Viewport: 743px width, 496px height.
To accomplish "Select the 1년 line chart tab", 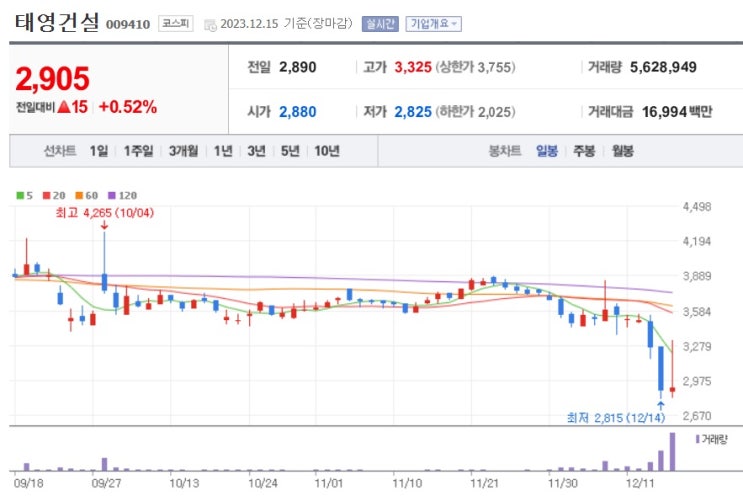I will [223, 151].
